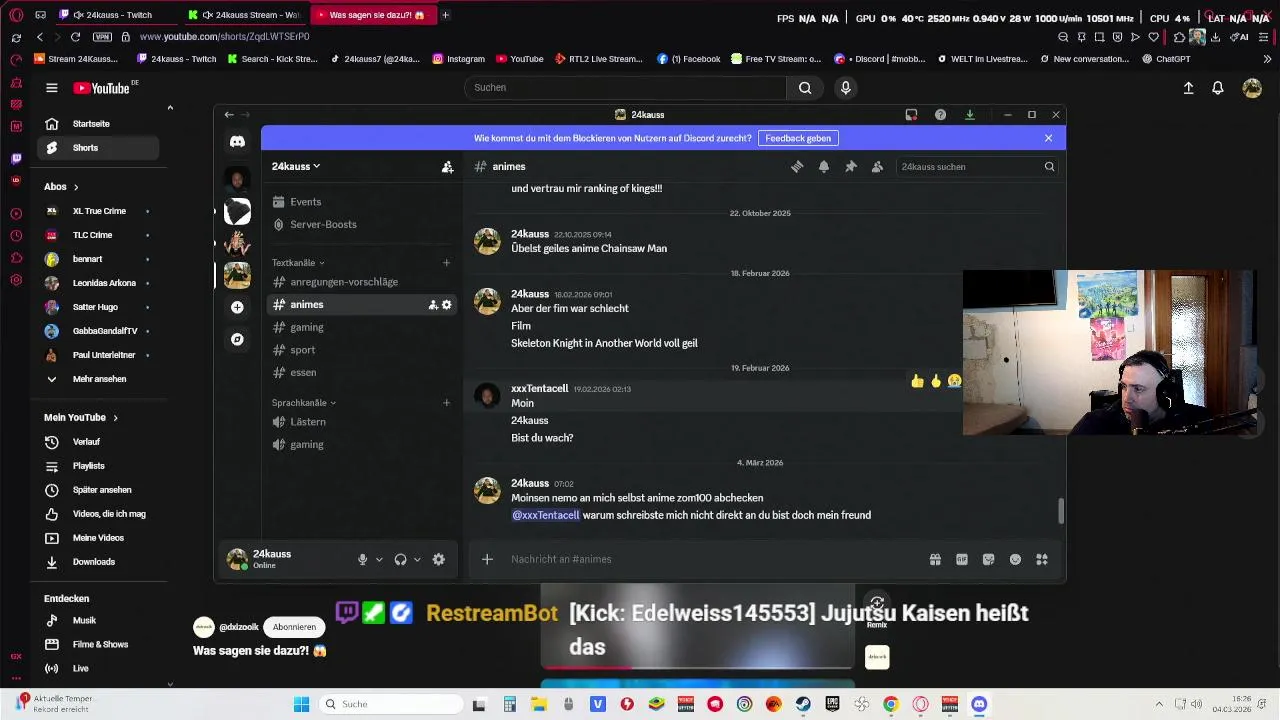Click @xxxTentacell mention link

(546, 515)
